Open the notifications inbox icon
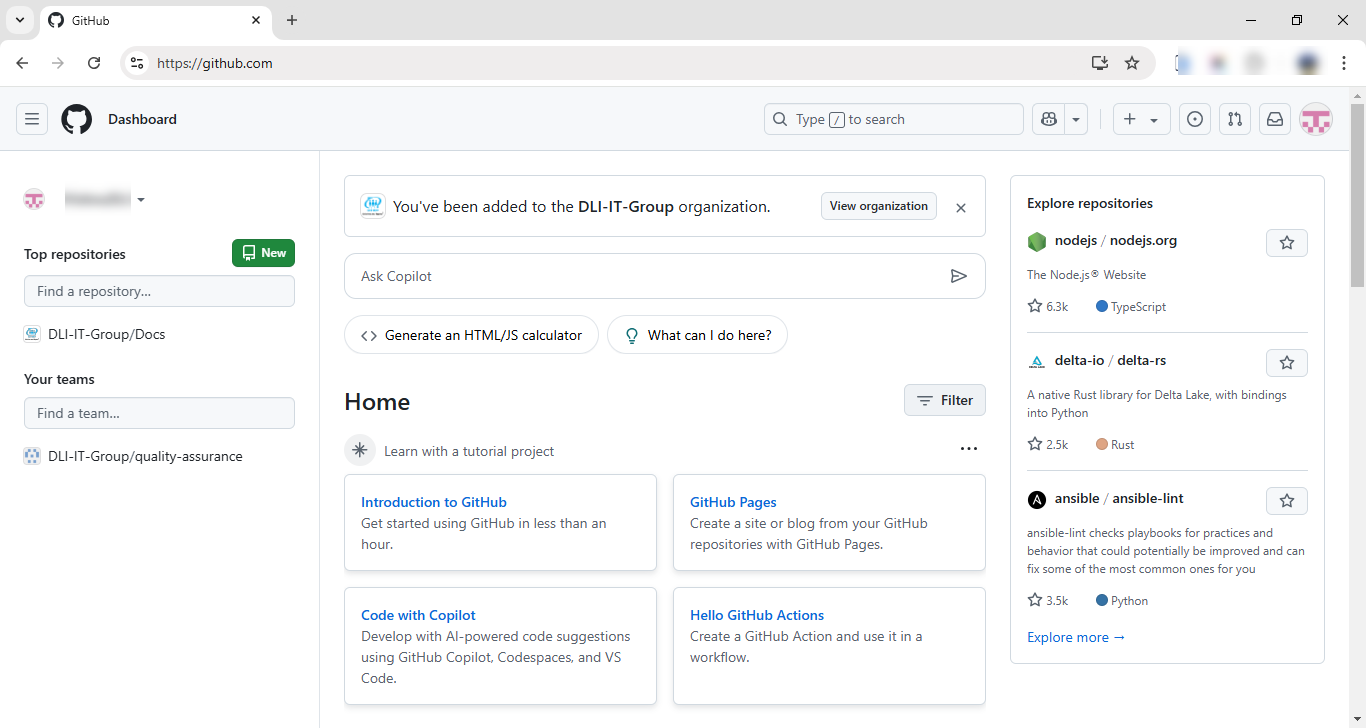The image size is (1366, 728). [x=1274, y=119]
